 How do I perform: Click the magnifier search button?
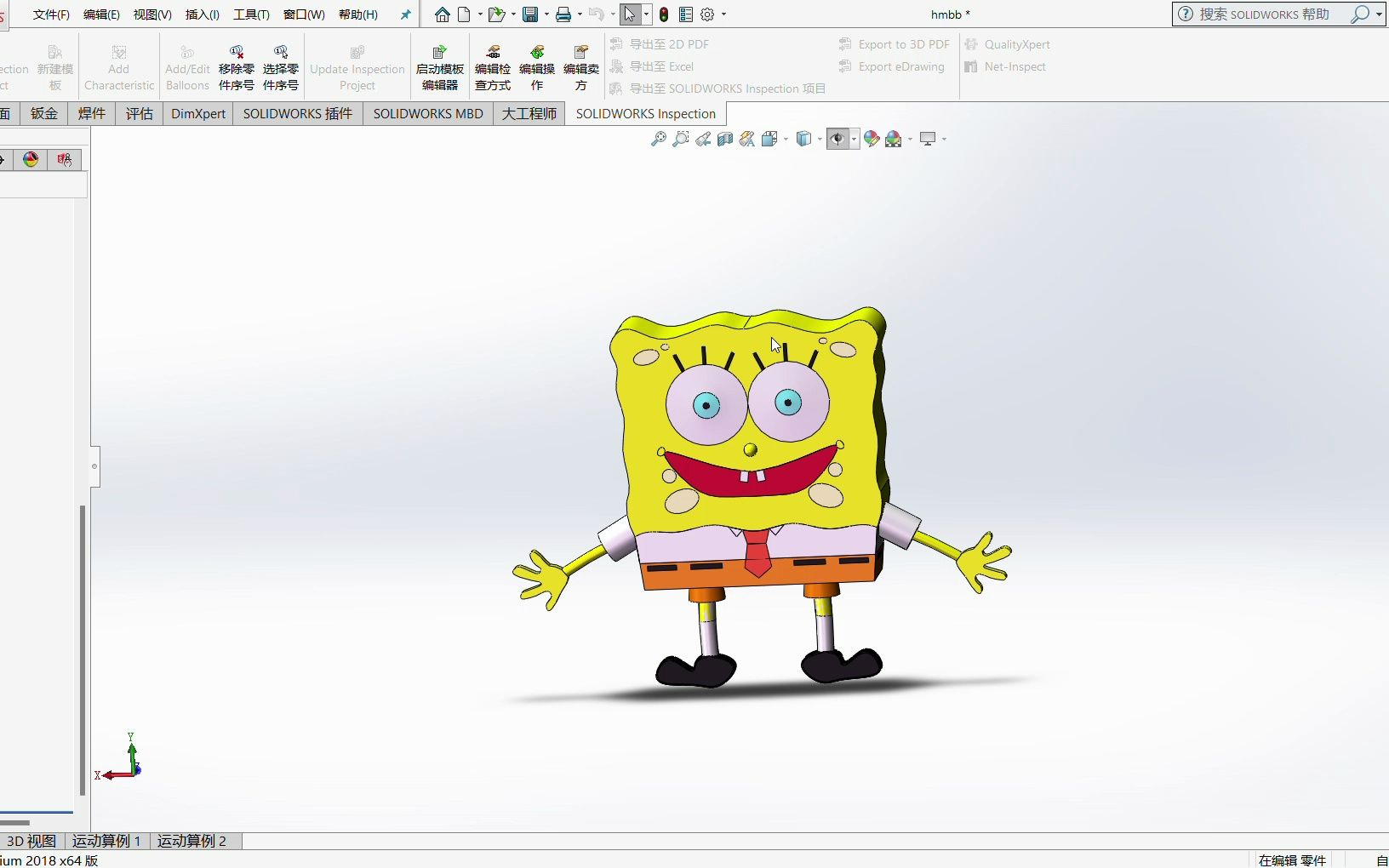pos(1361,14)
